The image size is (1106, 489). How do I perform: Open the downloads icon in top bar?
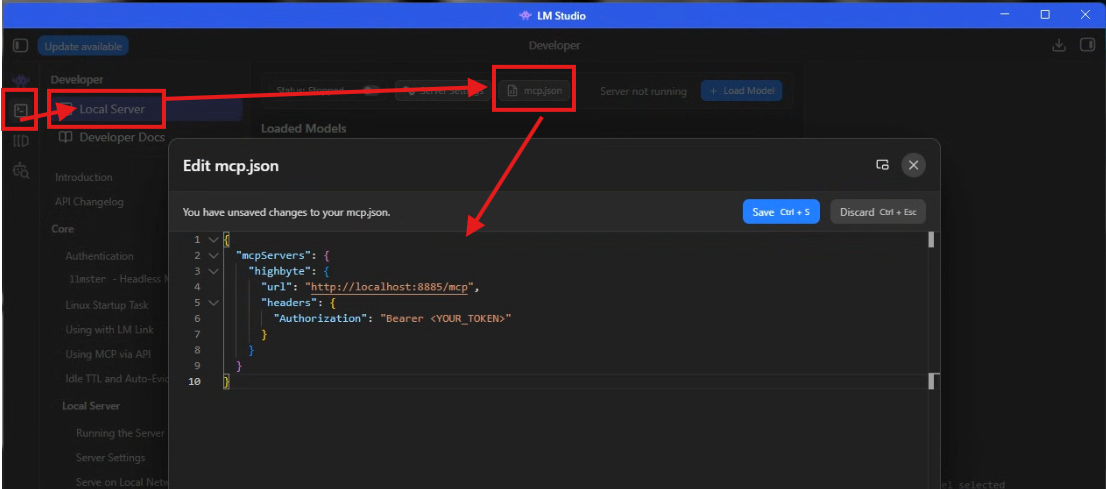click(1058, 45)
